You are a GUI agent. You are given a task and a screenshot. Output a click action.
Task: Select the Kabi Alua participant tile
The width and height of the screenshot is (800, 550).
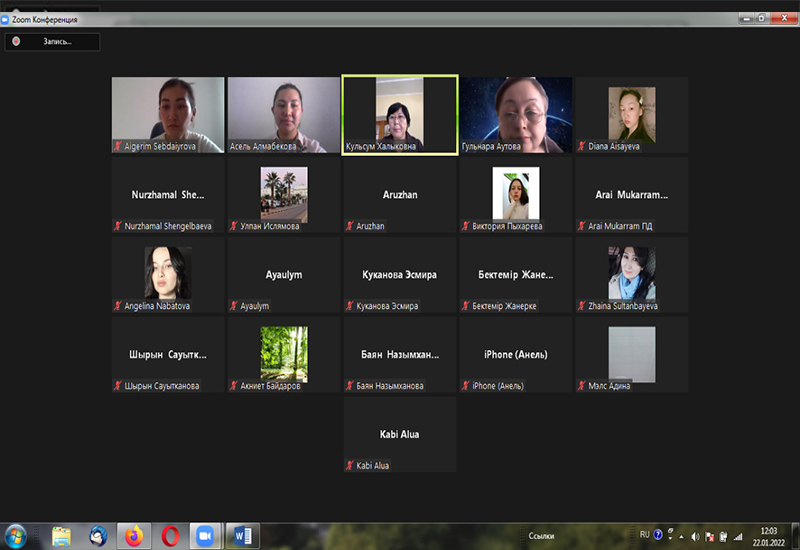(x=400, y=435)
